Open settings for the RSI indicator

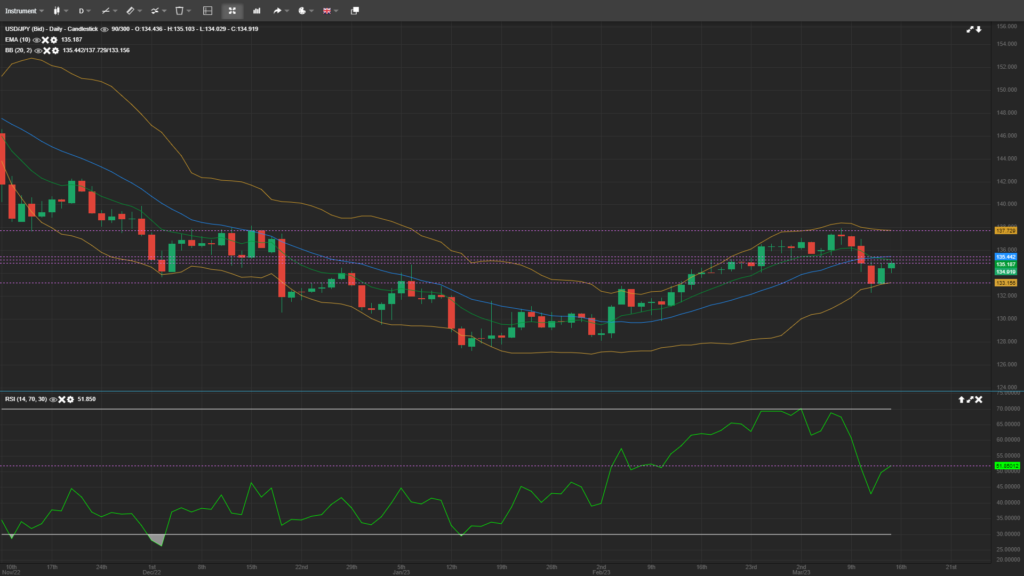click(69, 399)
